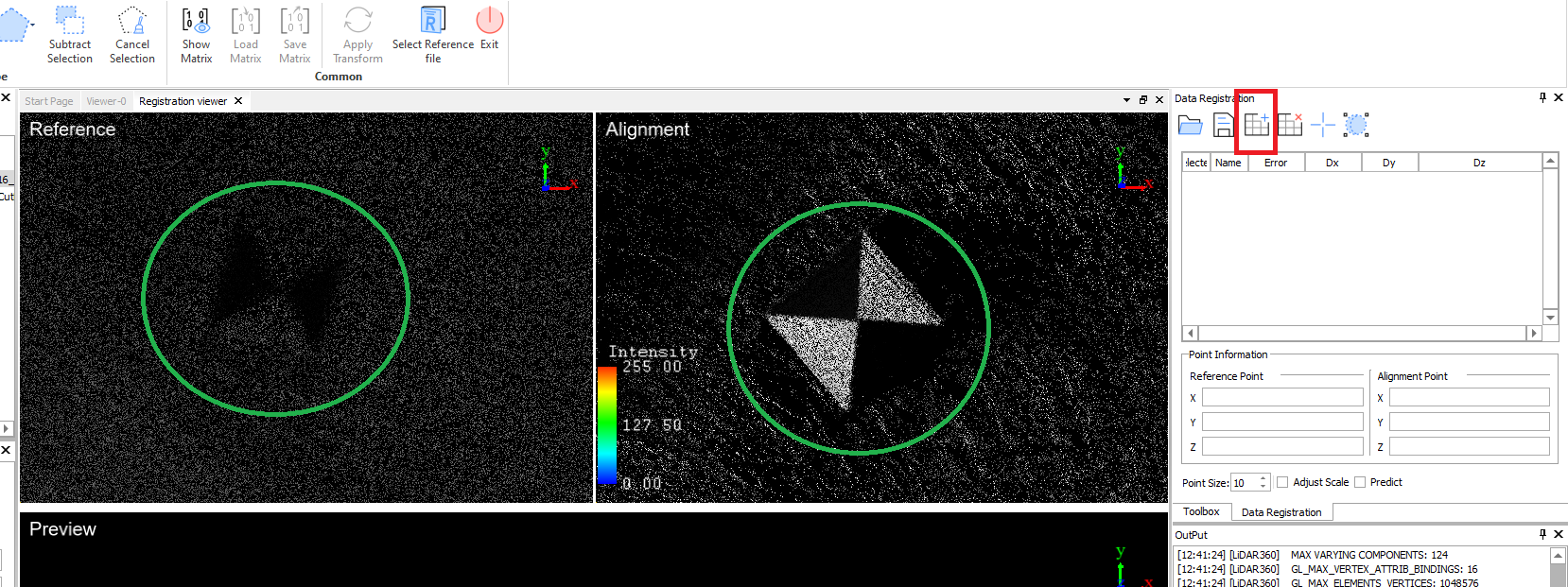1568x587 pixels.
Task: Click the intensity color gradient bar
Action: [x=607, y=424]
